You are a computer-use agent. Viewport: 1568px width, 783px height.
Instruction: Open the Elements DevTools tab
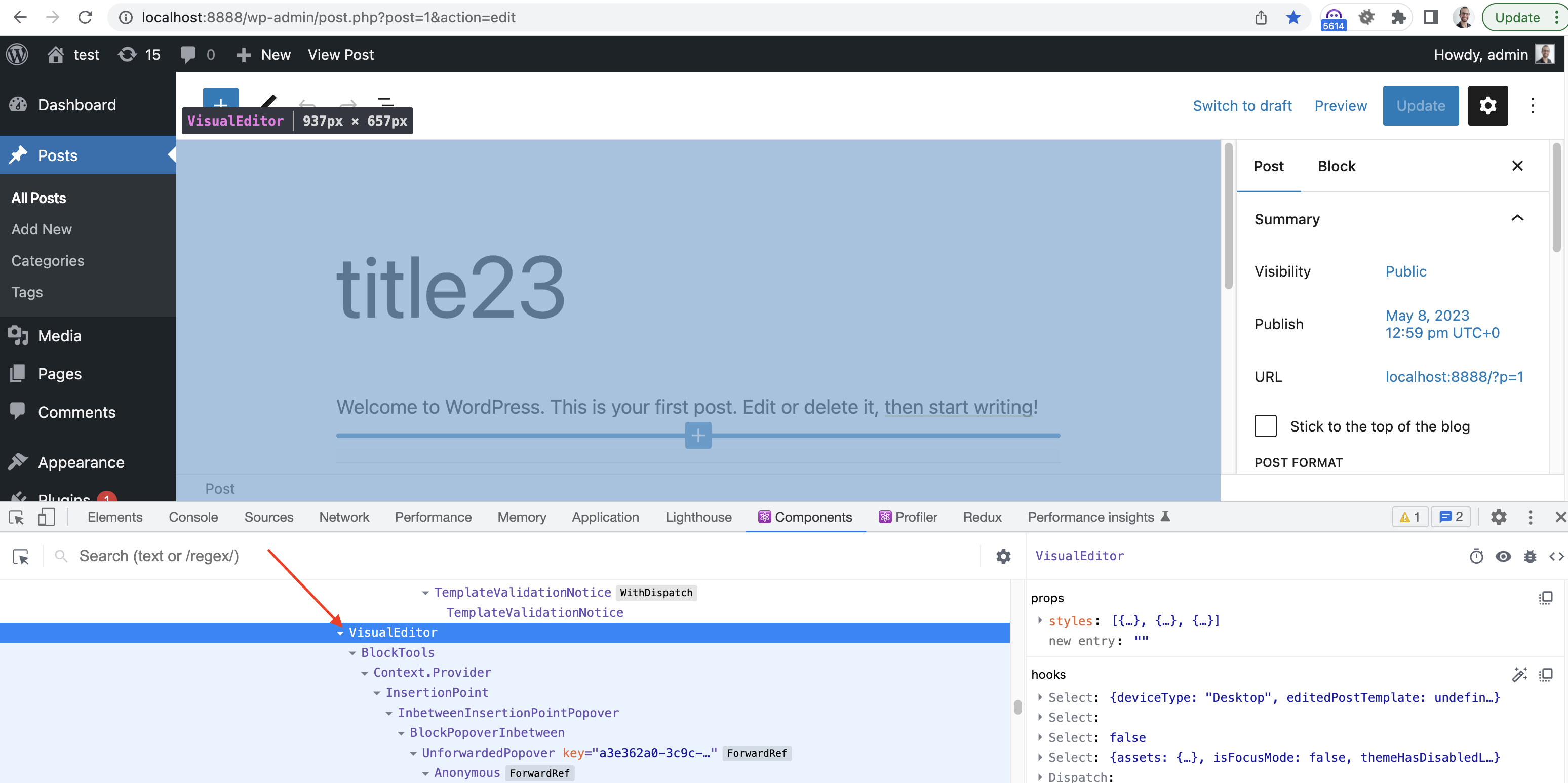114,517
